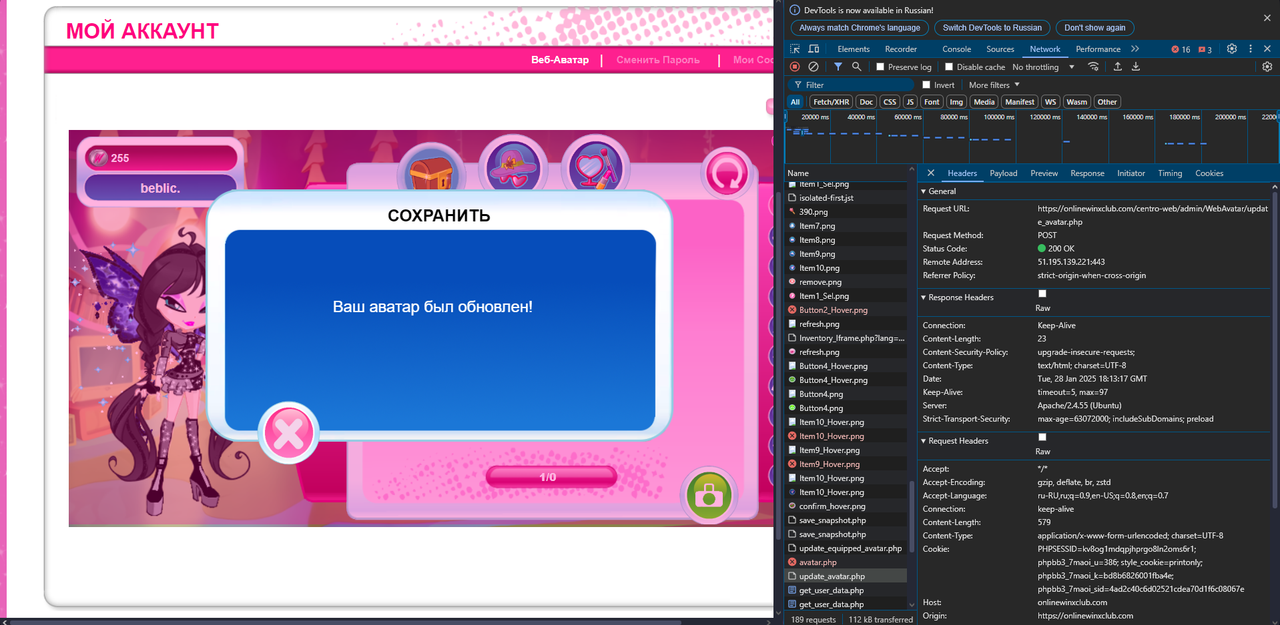
Task: Show more DevTools tabs via chevrons
Action: [x=1135, y=49]
